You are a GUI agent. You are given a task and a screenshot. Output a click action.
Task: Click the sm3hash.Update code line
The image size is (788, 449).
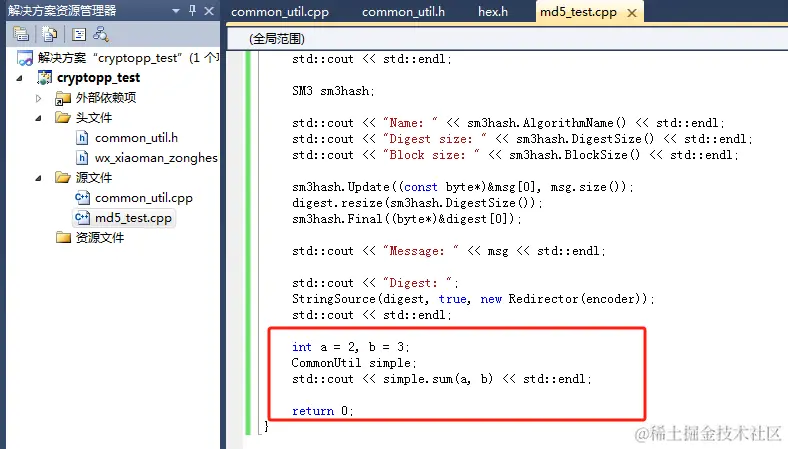click(x=462, y=187)
